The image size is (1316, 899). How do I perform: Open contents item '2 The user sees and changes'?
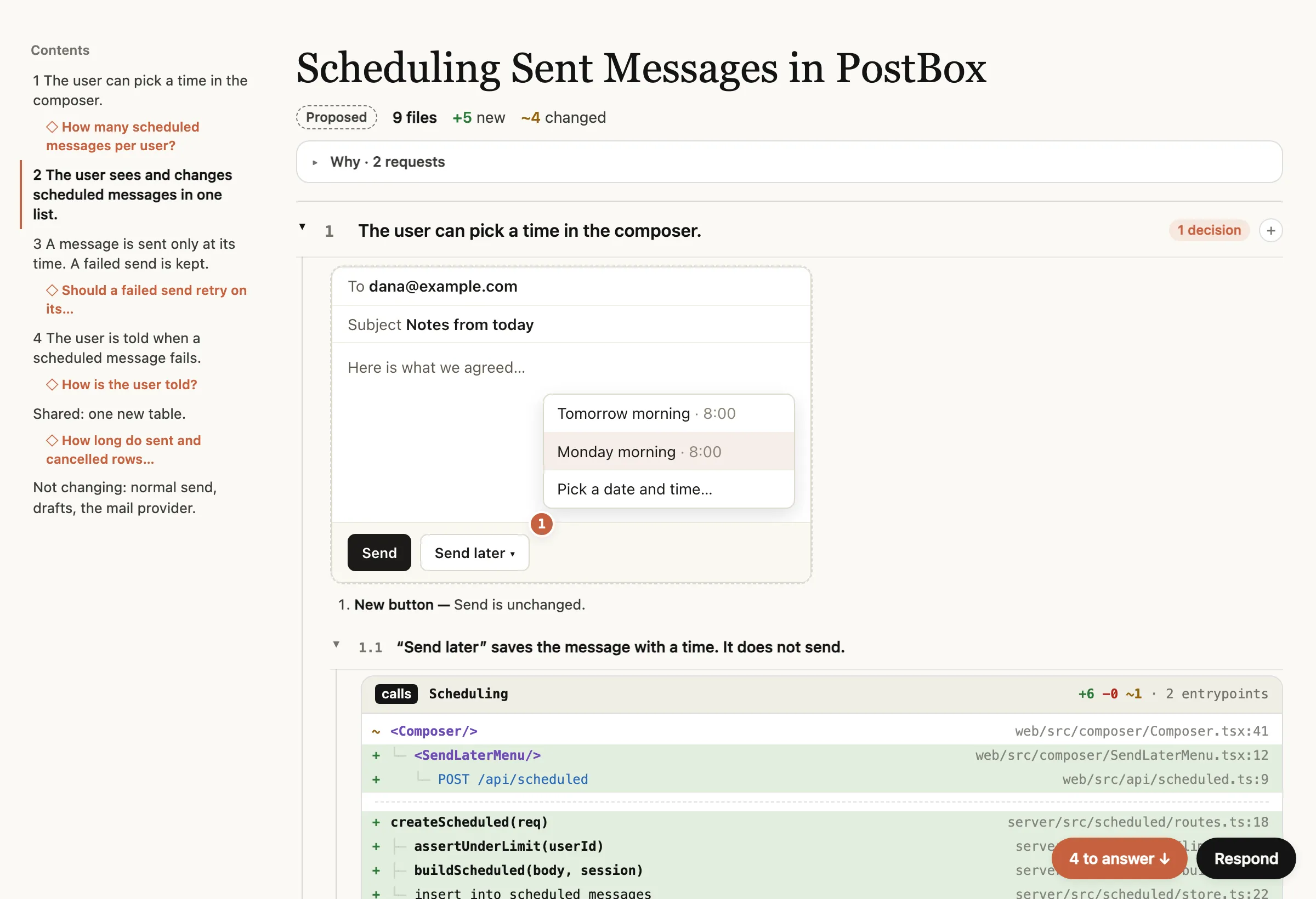click(133, 195)
